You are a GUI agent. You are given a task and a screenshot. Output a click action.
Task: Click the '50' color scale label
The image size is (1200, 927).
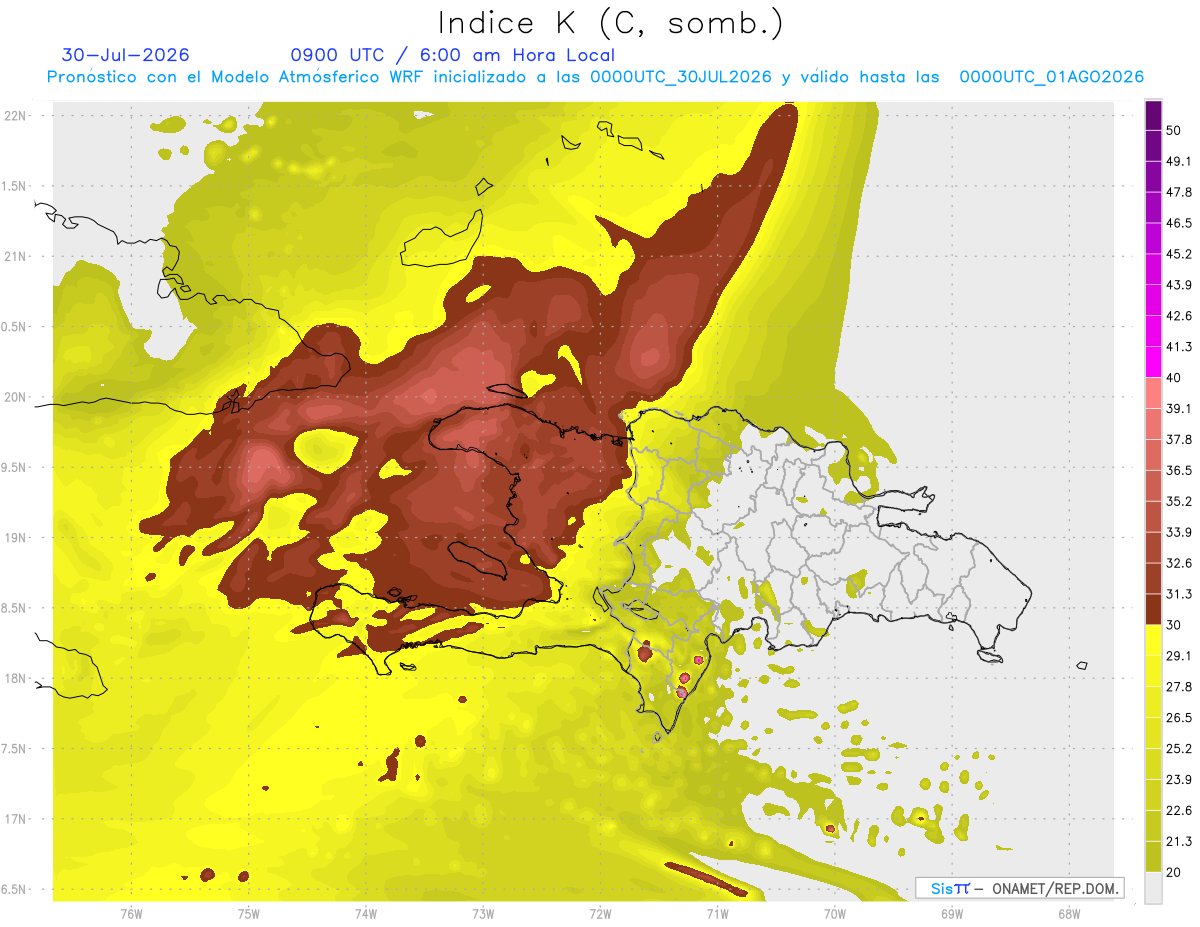1175,131
